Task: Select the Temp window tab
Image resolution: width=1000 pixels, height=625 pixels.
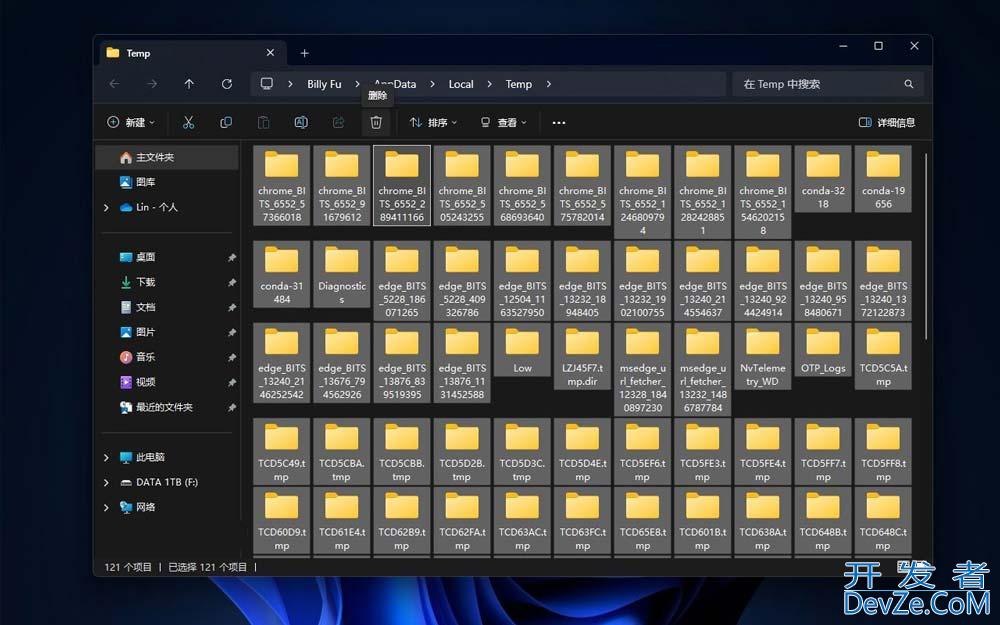Action: coord(191,53)
